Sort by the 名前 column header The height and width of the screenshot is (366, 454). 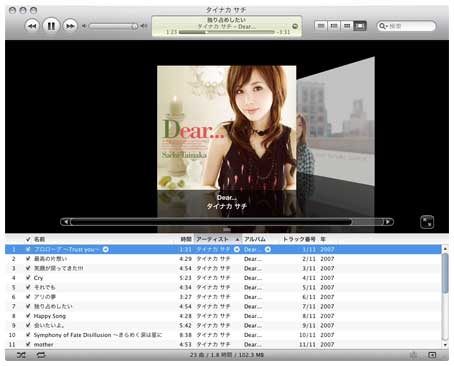pos(39,239)
